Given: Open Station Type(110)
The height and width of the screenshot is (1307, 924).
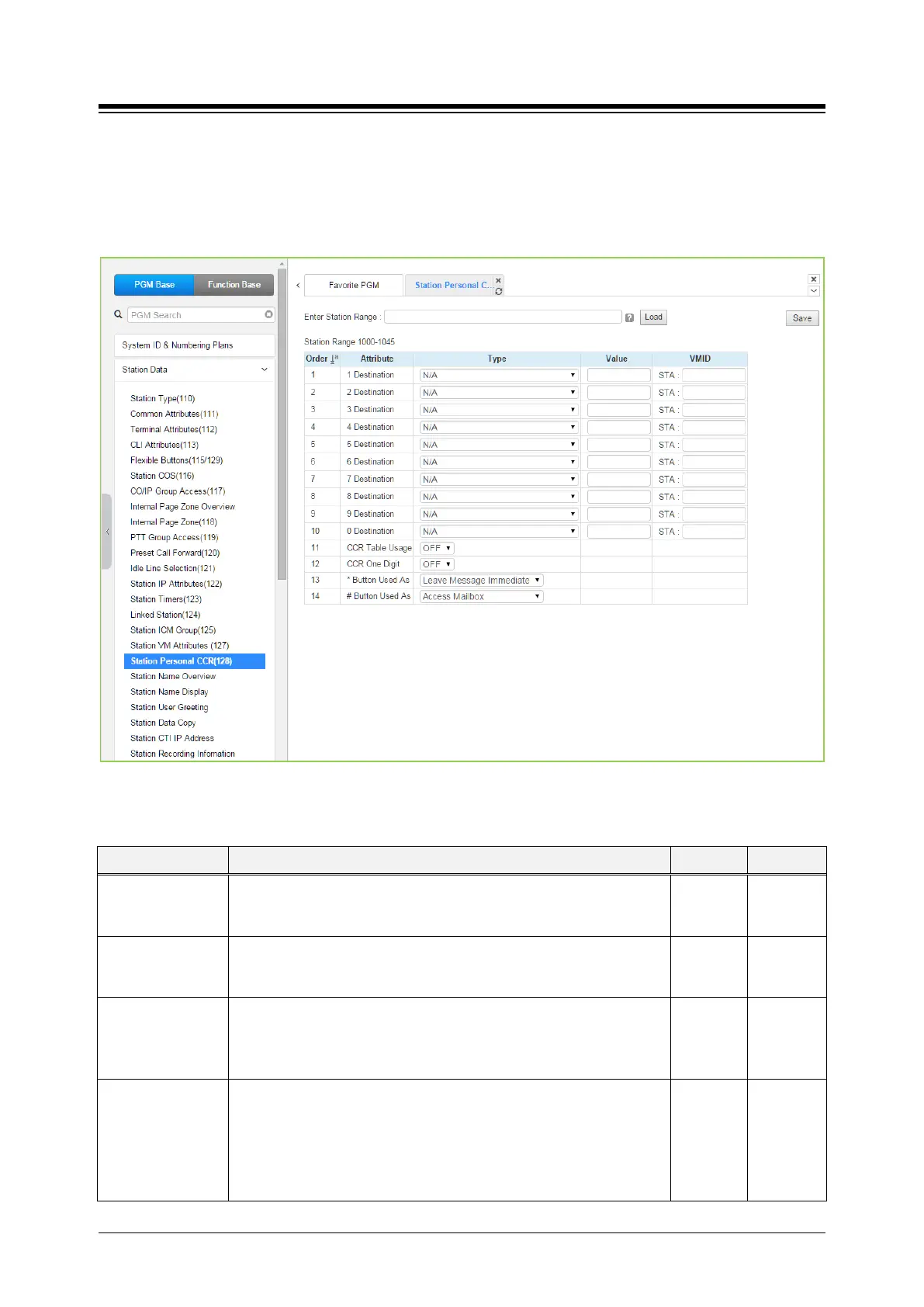Looking at the screenshot, I should (162, 398).
